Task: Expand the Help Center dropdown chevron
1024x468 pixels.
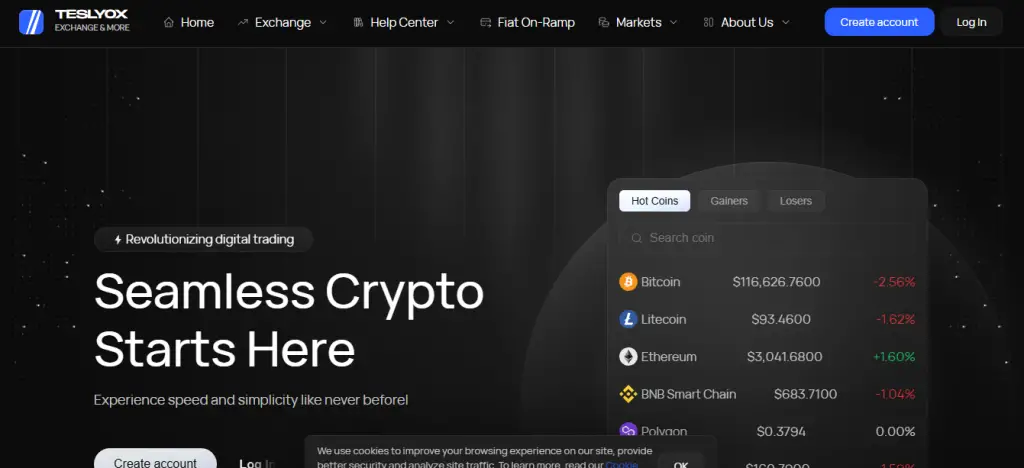Action: click(x=450, y=22)
